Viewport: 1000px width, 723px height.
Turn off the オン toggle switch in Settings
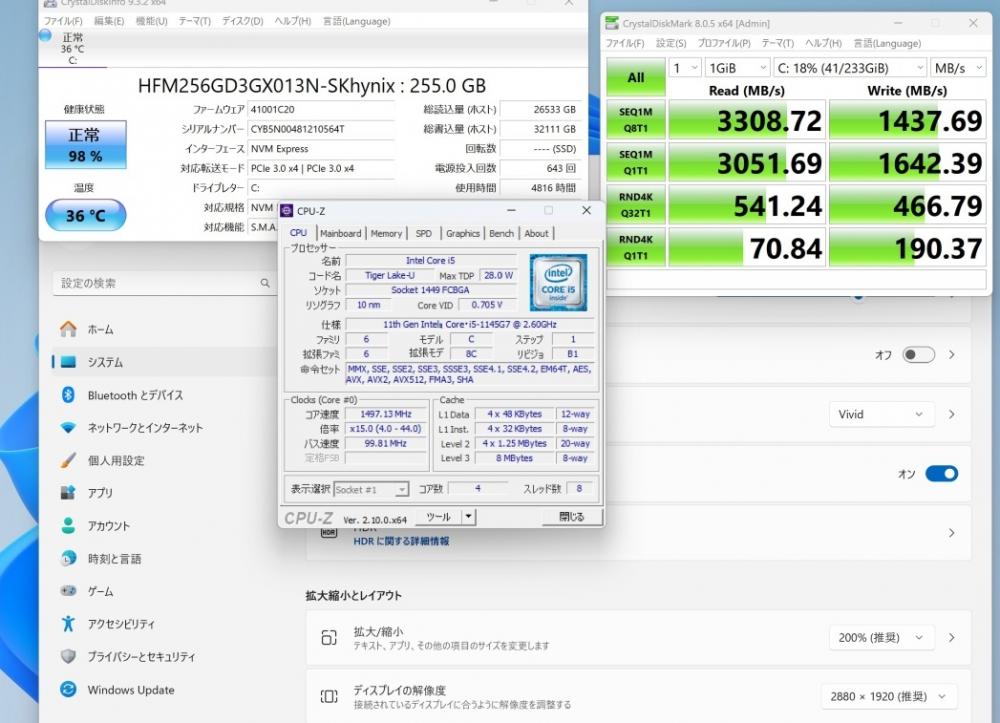[941, 474]
